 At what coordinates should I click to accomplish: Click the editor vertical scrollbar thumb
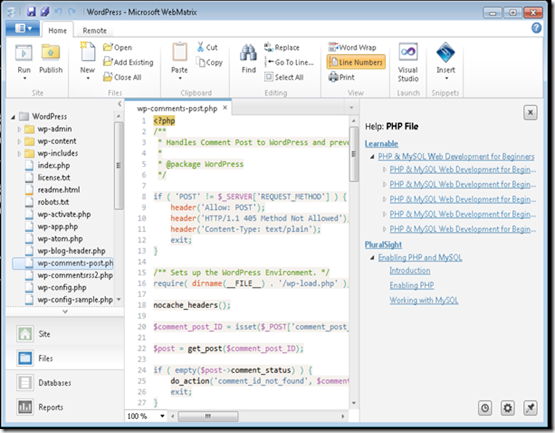[x=353, y=154]
